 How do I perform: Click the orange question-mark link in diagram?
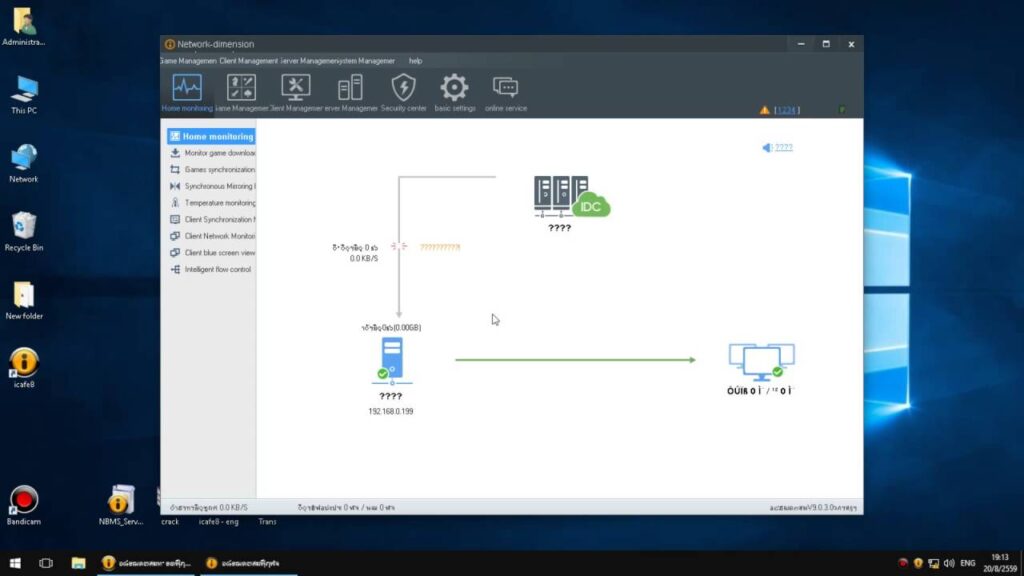click(x=440, y=248)
